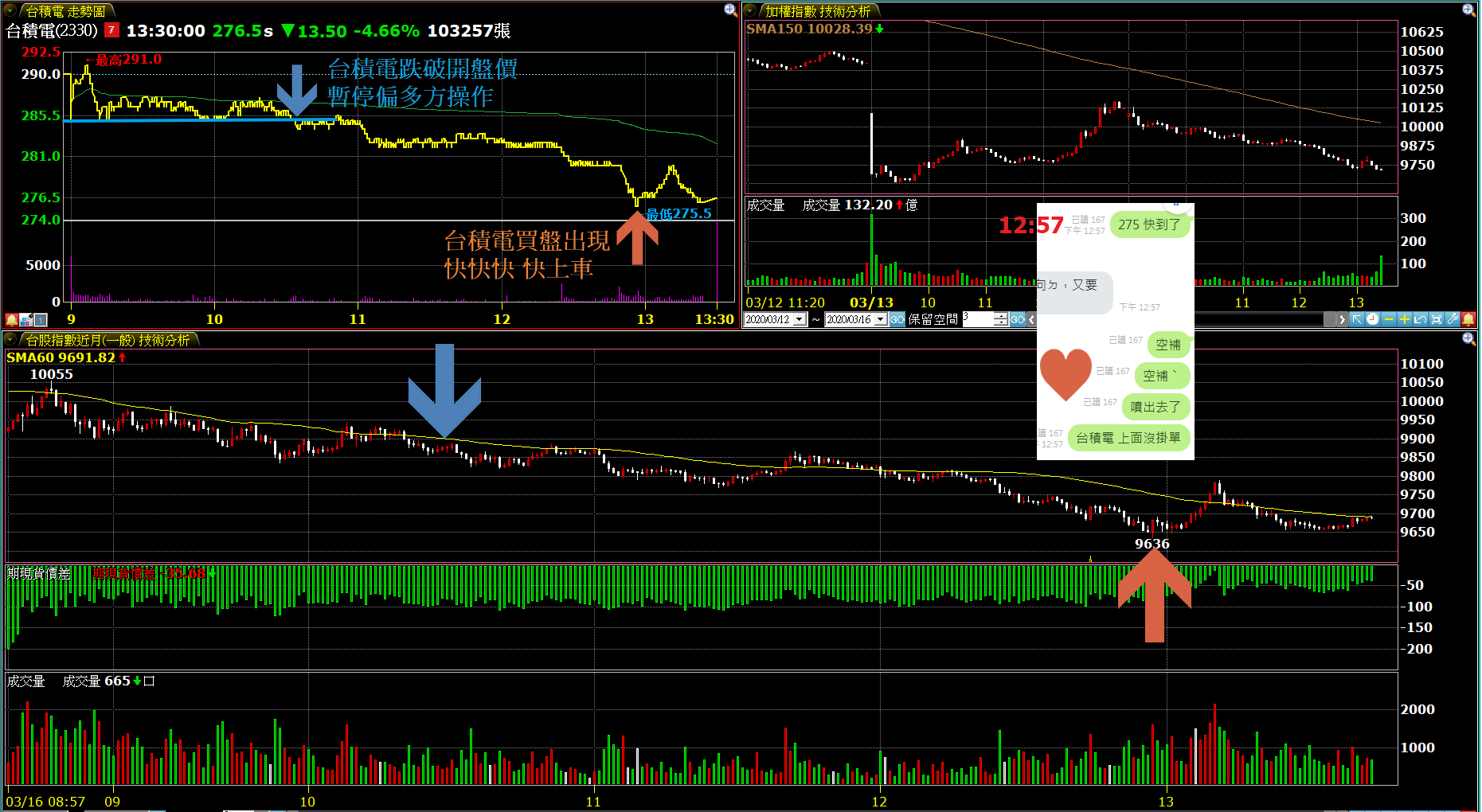Select the 加權指數 技術分析 tab
This screenshot has width=1482, height=812.
[818, 11]
